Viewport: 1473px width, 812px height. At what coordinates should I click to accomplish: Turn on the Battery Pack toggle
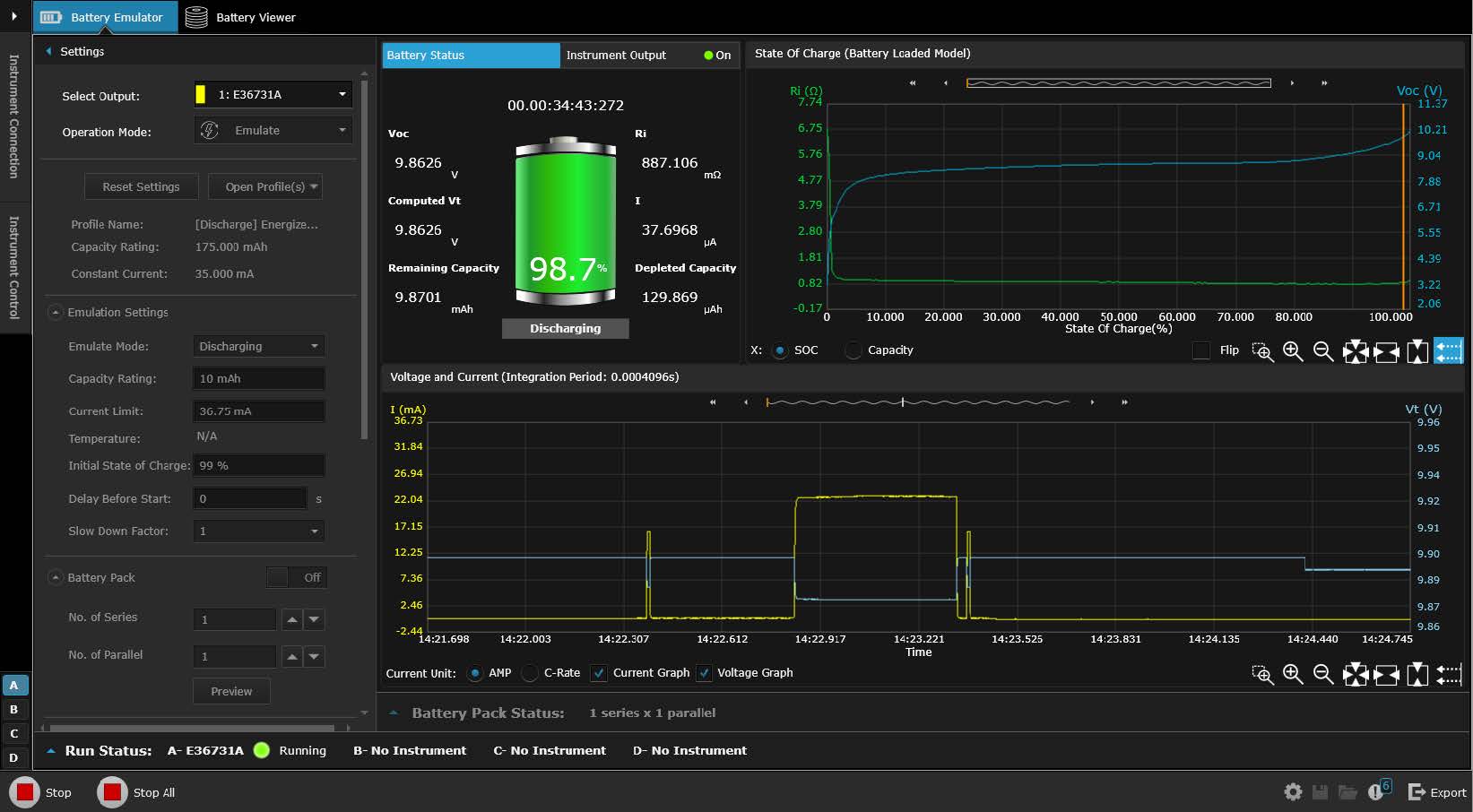(297, 577)
